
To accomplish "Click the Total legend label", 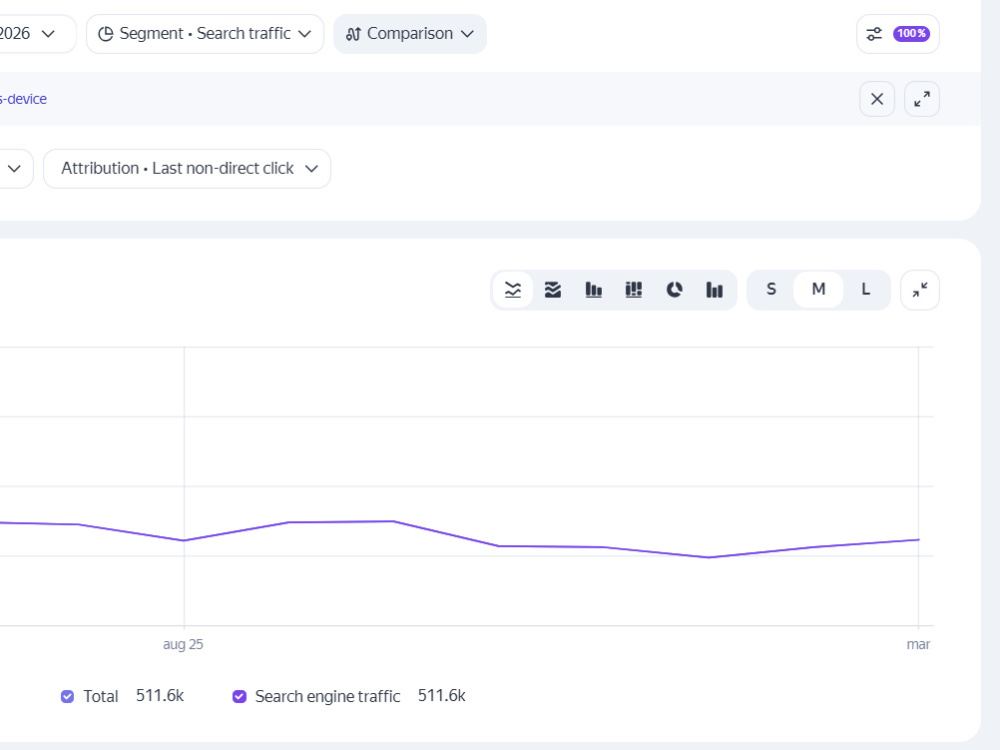I will pyautogui.click(x=101, y=696).
